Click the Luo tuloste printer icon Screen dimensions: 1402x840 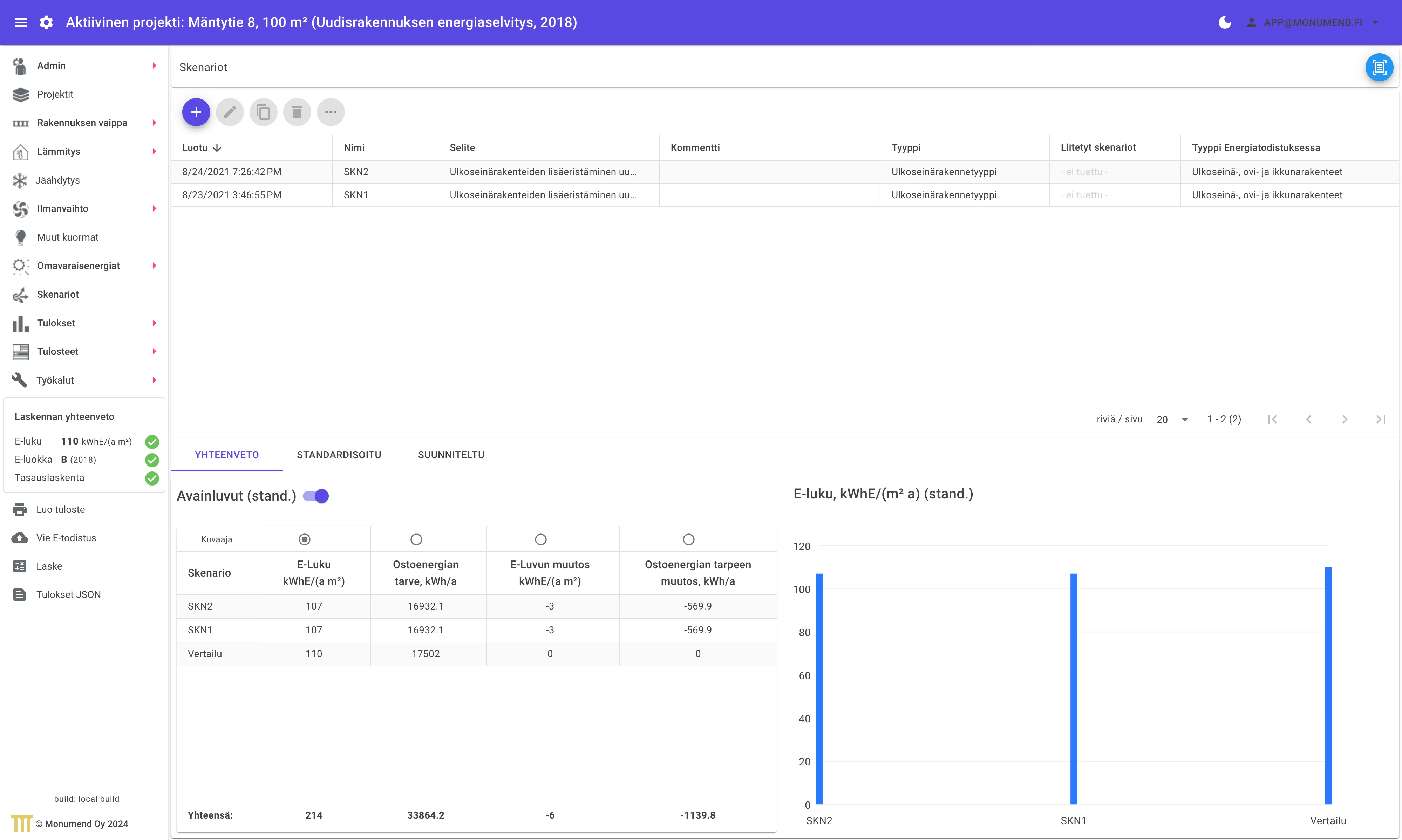(20, 509)
